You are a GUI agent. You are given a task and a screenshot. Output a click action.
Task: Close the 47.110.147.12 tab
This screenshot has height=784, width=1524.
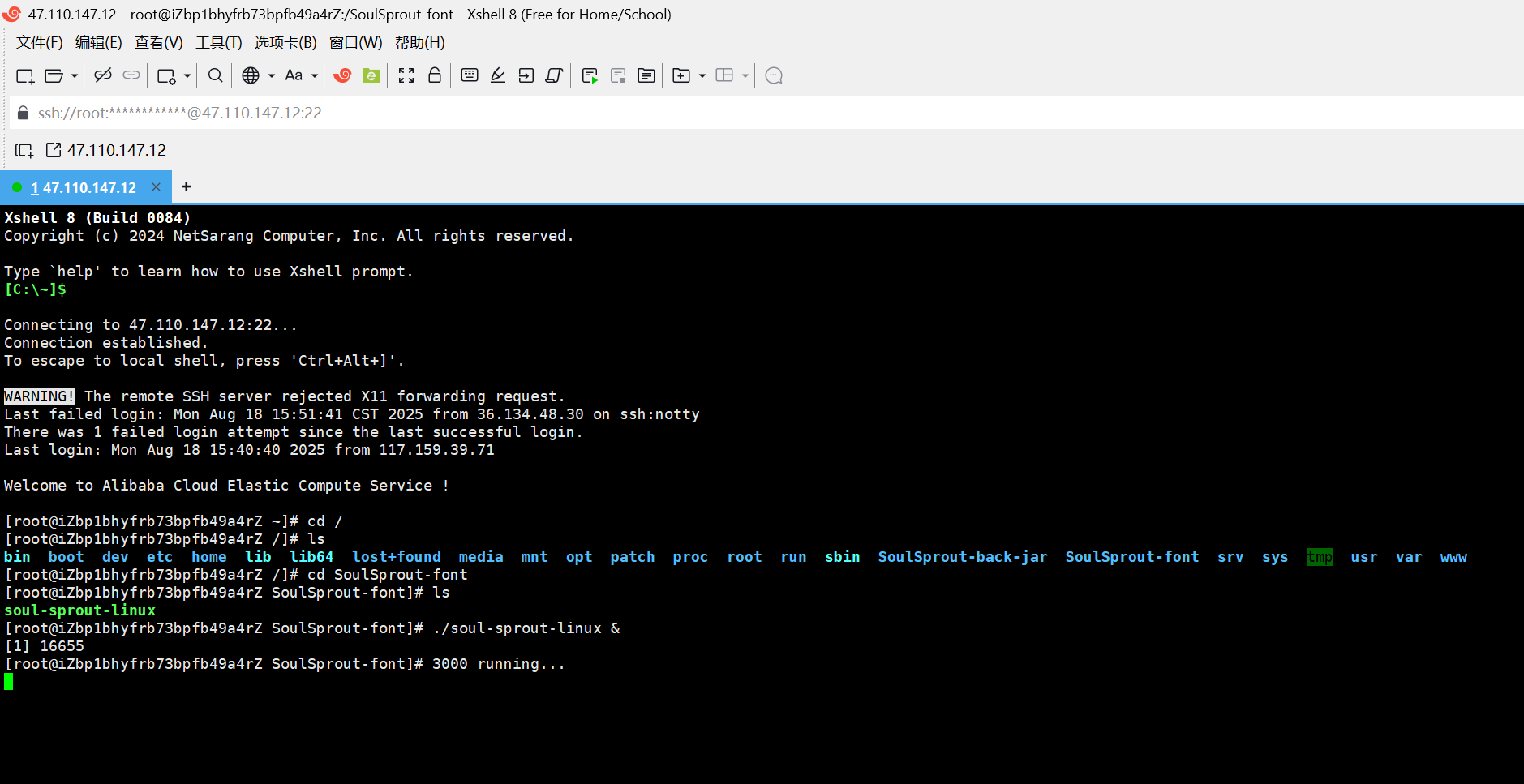click(156, 186)
